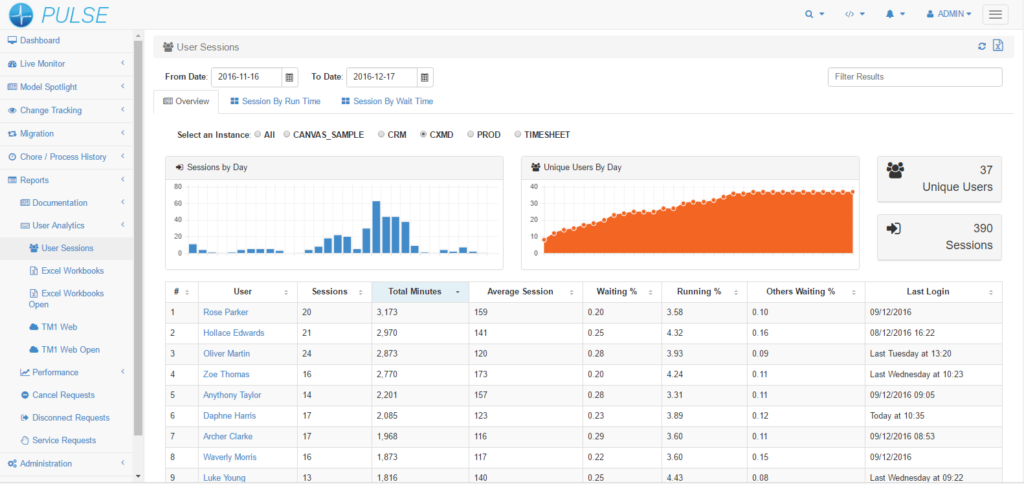Click the Filter Results input field

914,77
